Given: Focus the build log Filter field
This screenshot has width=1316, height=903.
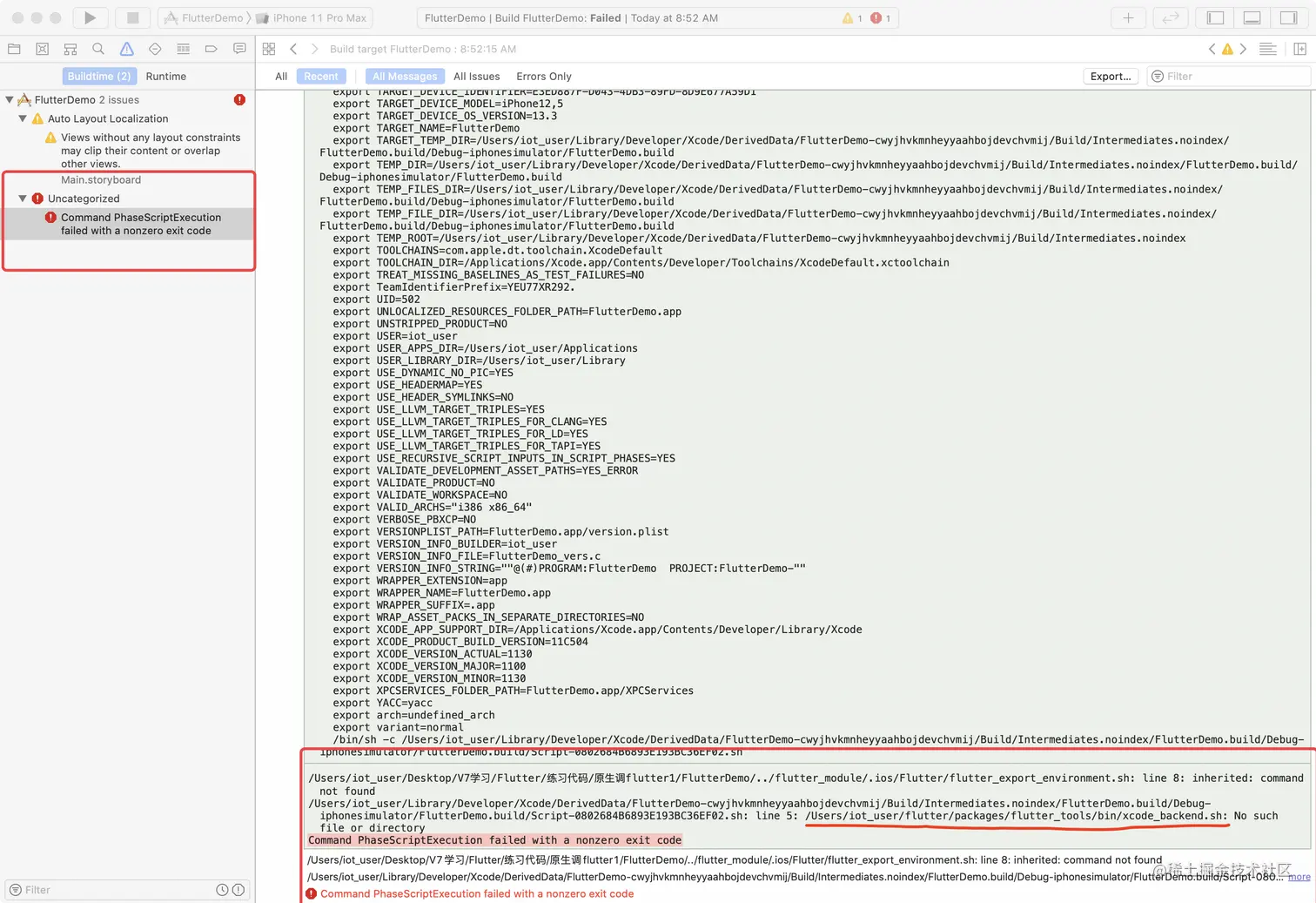Looking at the screenshot, I should pos(1229,76).
